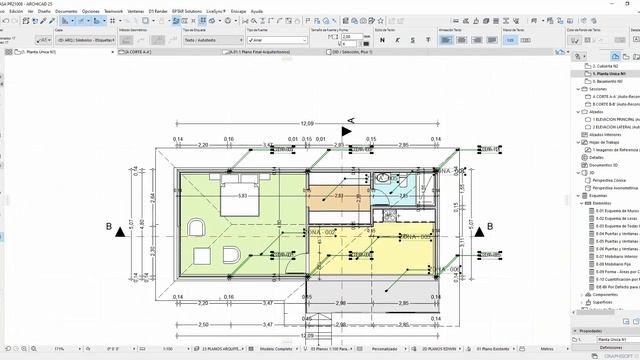
Task: Switch navigator to View Map icon
Action: [626, 57]
